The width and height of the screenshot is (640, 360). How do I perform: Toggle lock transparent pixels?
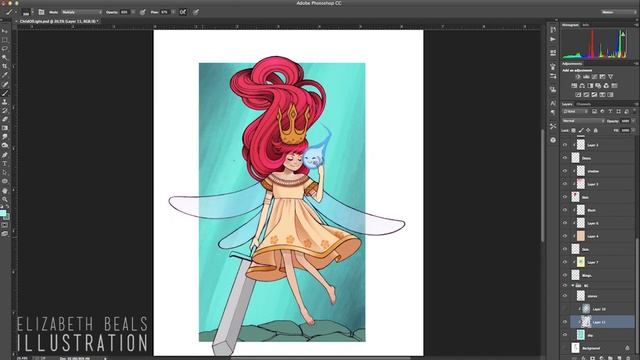coord(573,130)
